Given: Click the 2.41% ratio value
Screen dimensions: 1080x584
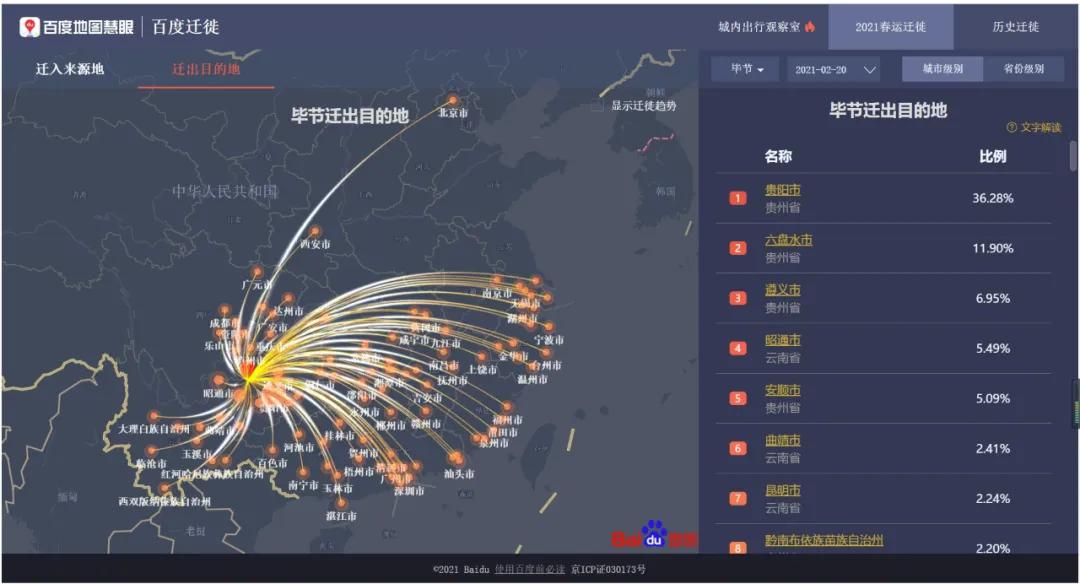Looking at the screenshot, I should coord(993,448).
